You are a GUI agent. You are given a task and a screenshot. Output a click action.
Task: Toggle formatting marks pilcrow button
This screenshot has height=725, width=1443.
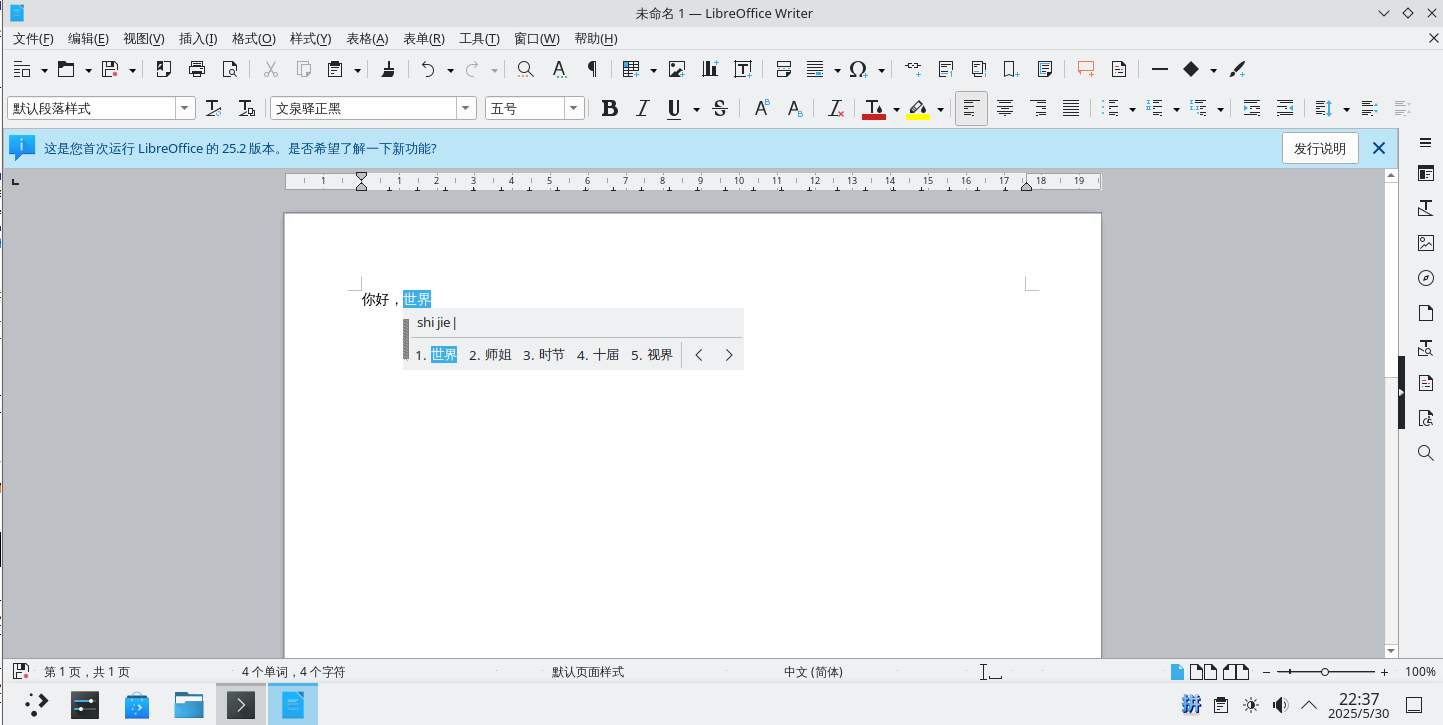coord(592,69)
